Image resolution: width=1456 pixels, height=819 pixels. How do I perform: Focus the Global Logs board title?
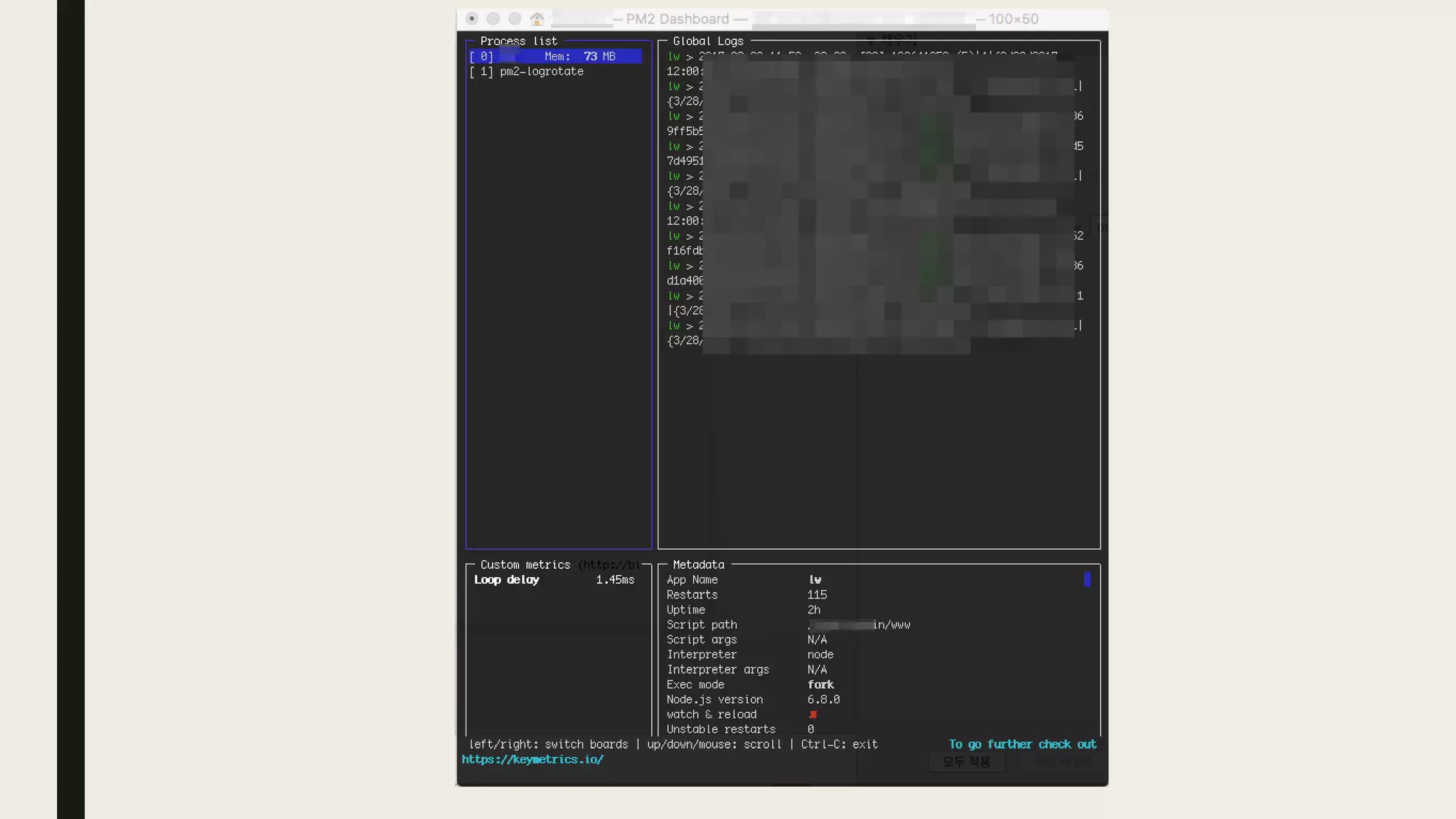[x=708, y=41]
